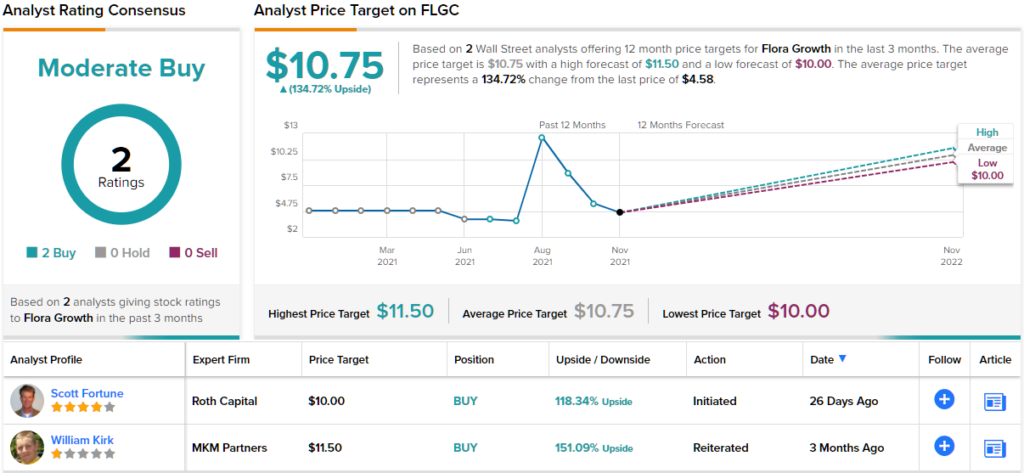Open Scott Fortune analyst profile link
Viewport: 1024px width, 473px height.
pos(87,393)
